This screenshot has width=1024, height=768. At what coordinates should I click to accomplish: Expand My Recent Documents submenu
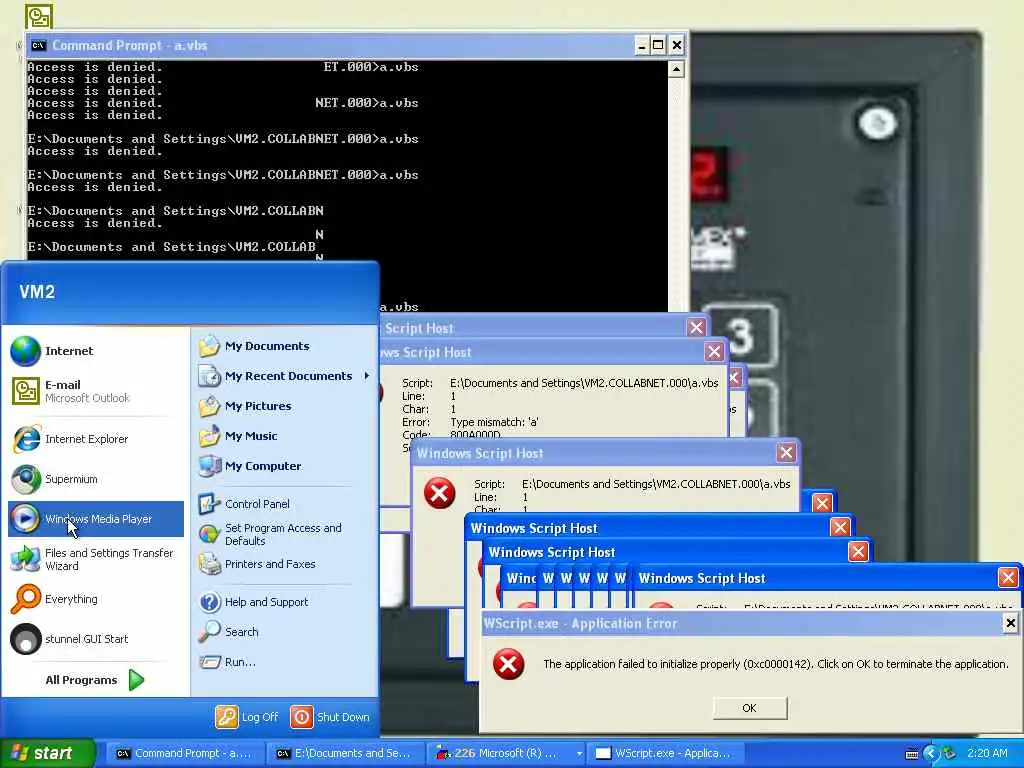click(x=283, y=376)
